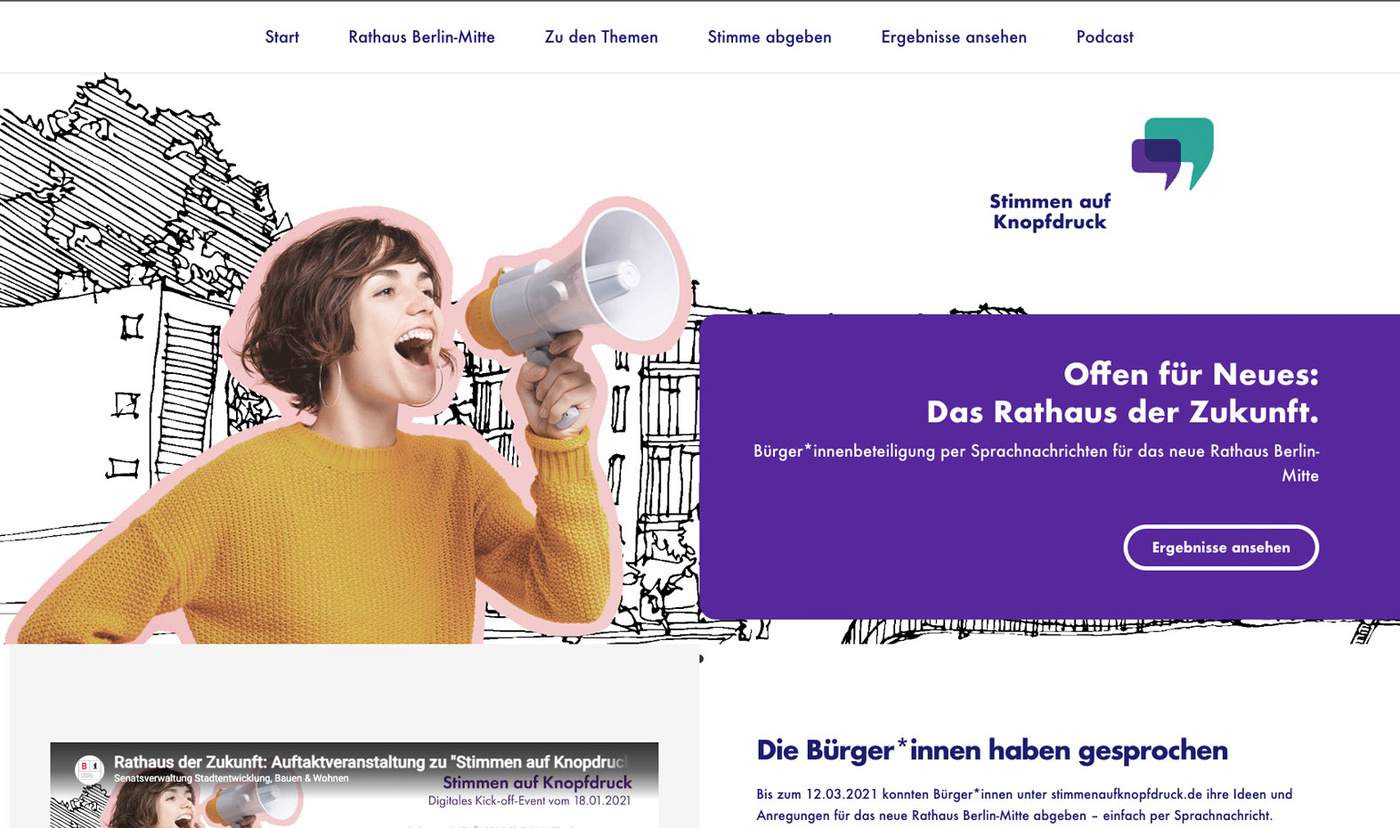Click heading Die Bürger*innen haben gesprochen
The width and height of the screenshot is (1400, 828).
(992, 750)
